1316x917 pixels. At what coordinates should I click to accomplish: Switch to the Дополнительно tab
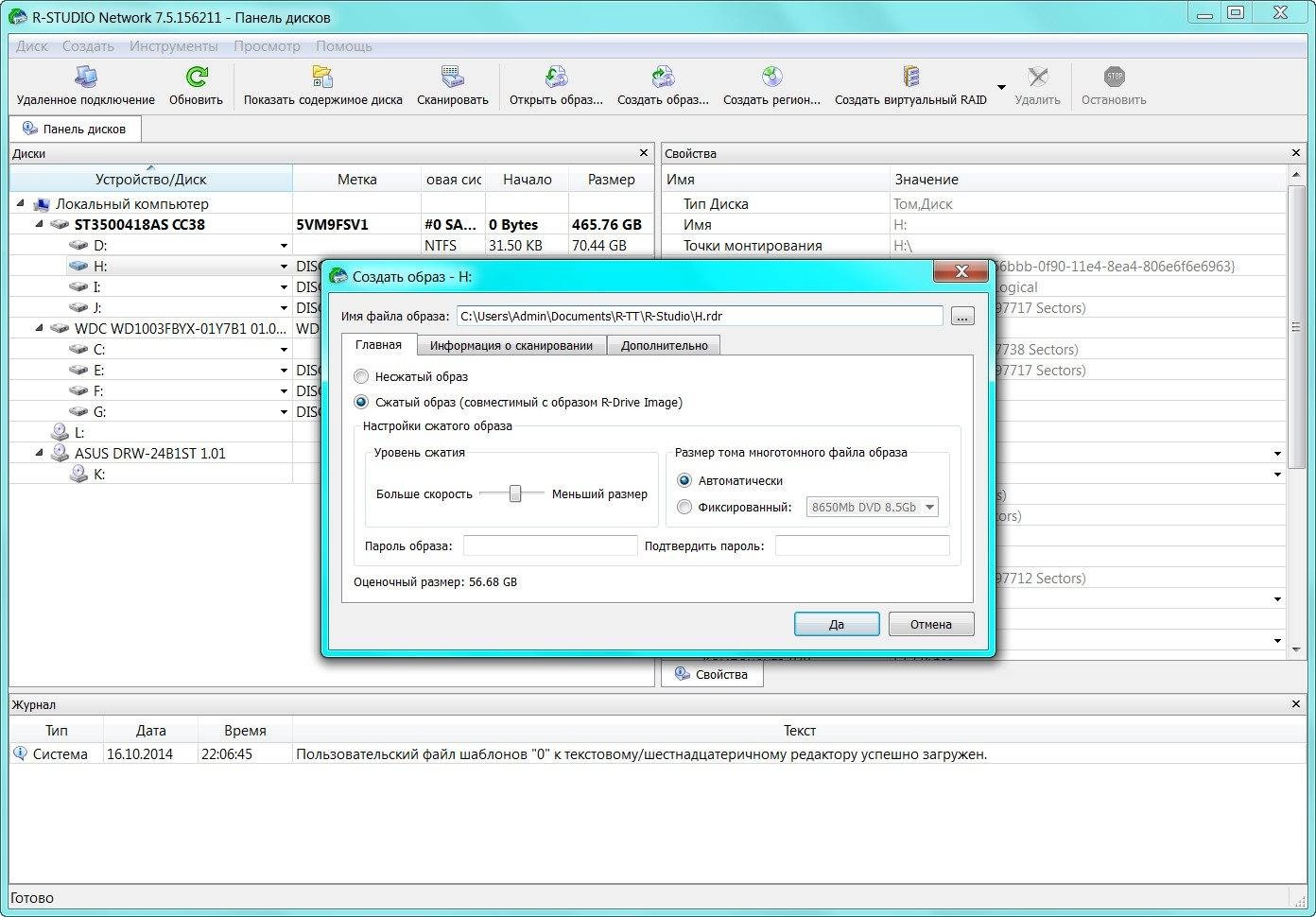(x=664, y=345)
